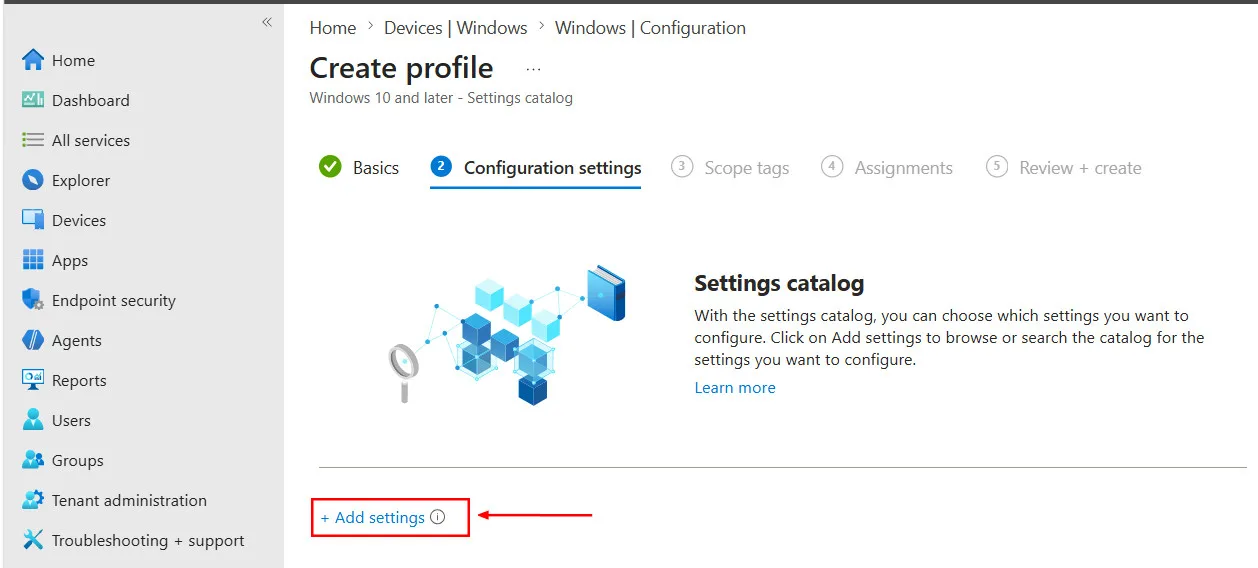Click the Users person icon

tap(33, 420)
